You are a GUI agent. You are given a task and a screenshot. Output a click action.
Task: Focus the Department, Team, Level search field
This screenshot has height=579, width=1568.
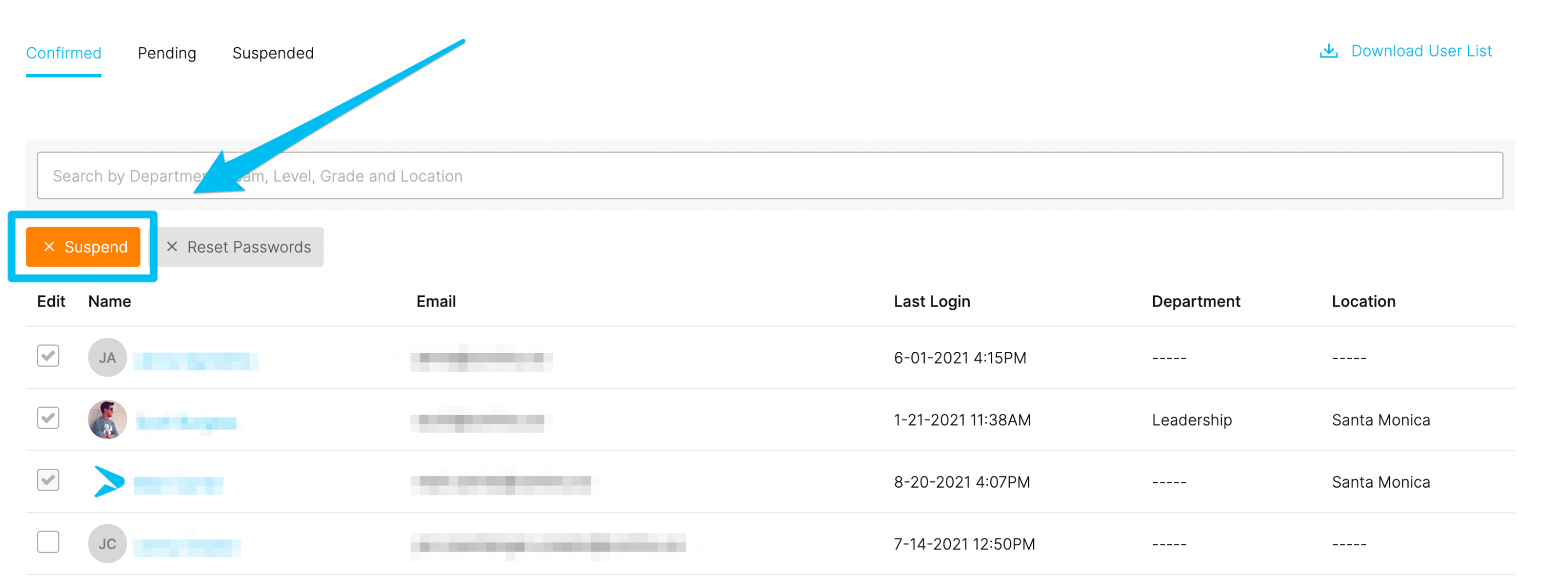click(770, 176)
